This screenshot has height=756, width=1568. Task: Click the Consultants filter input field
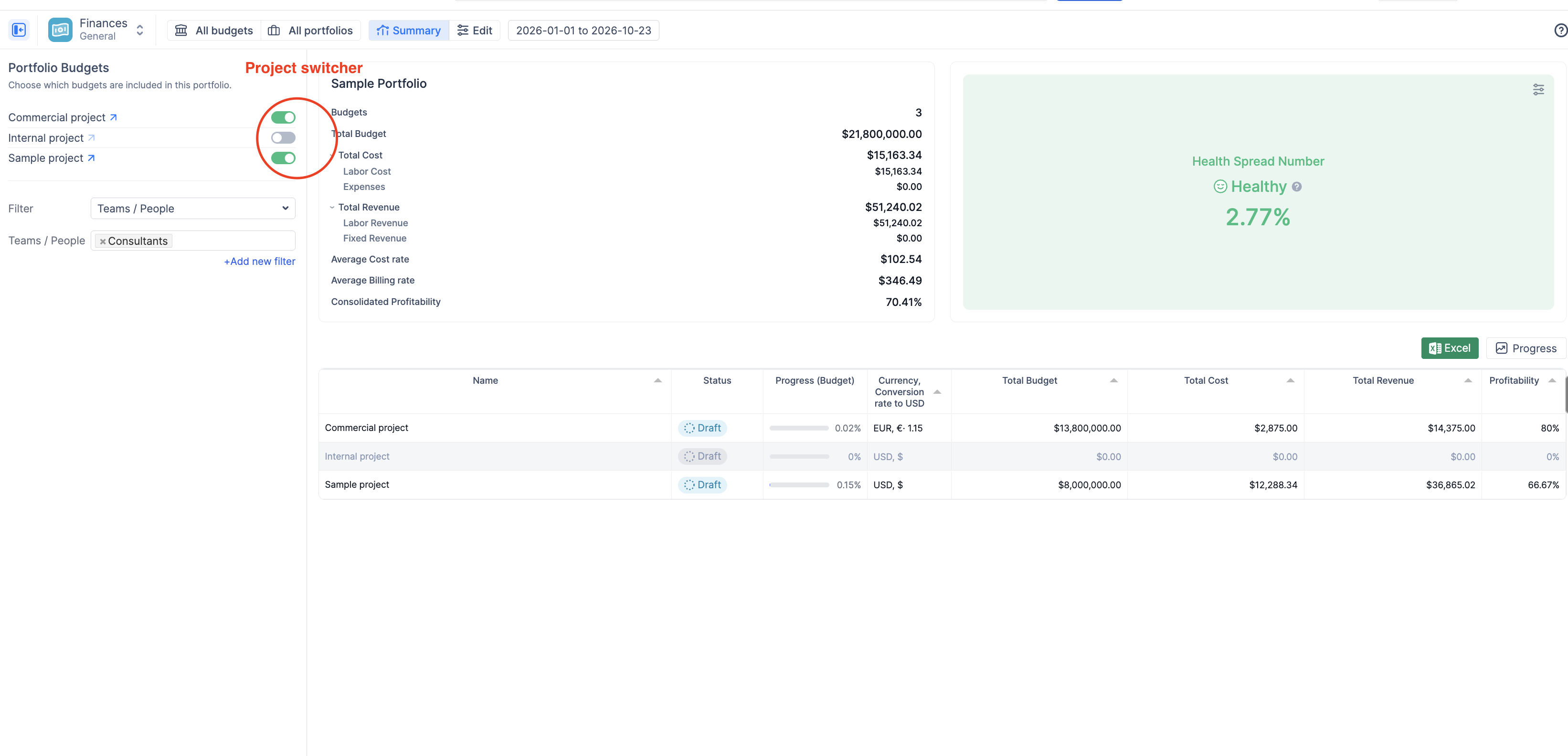click(193, 241)
